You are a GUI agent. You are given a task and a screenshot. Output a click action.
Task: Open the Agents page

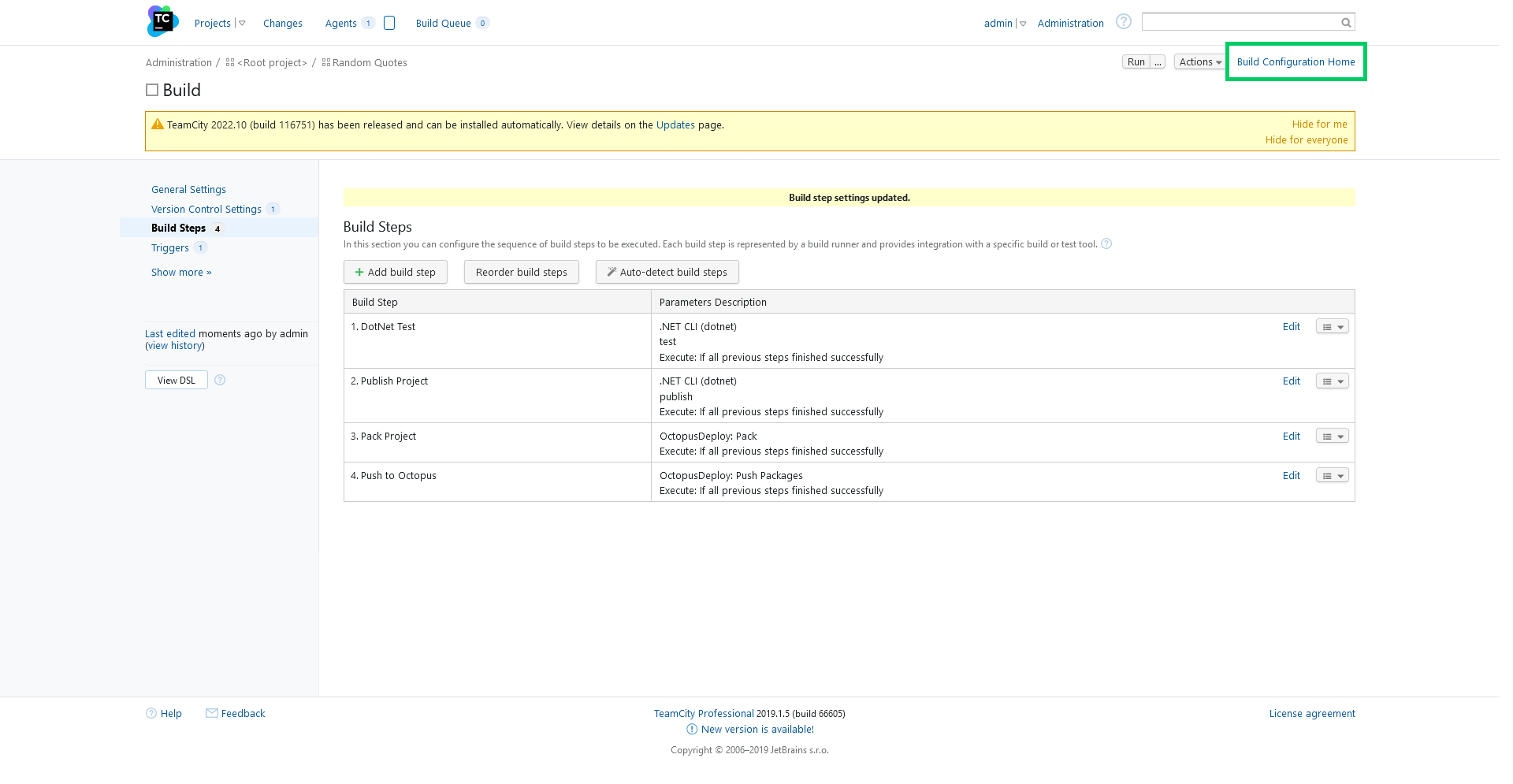click(x=340, y=24)
